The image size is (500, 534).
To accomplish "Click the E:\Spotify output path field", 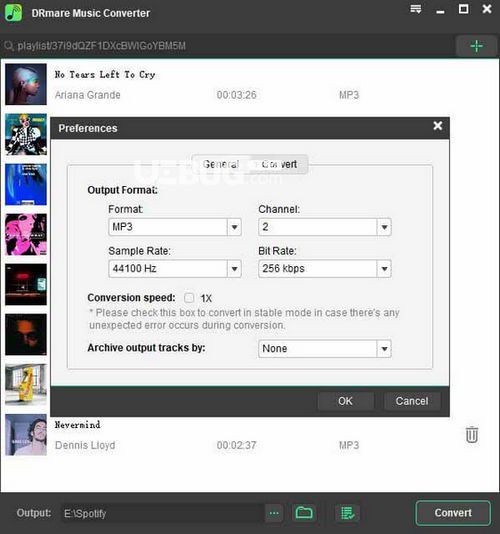I will (163, 513).
